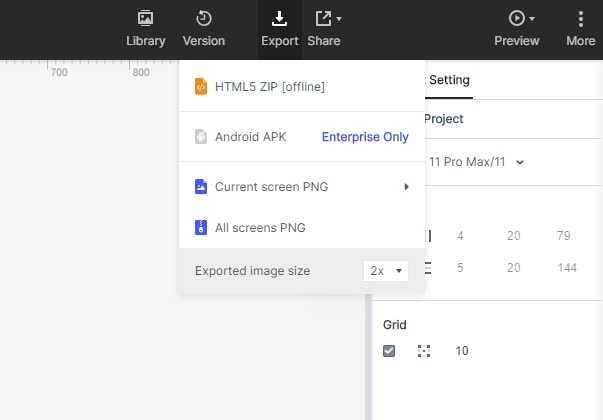The height and width of the screenshot is (420, 603).
Task: Expand Current screen PNG submenu arrow
Action: (x=407, y=187)
